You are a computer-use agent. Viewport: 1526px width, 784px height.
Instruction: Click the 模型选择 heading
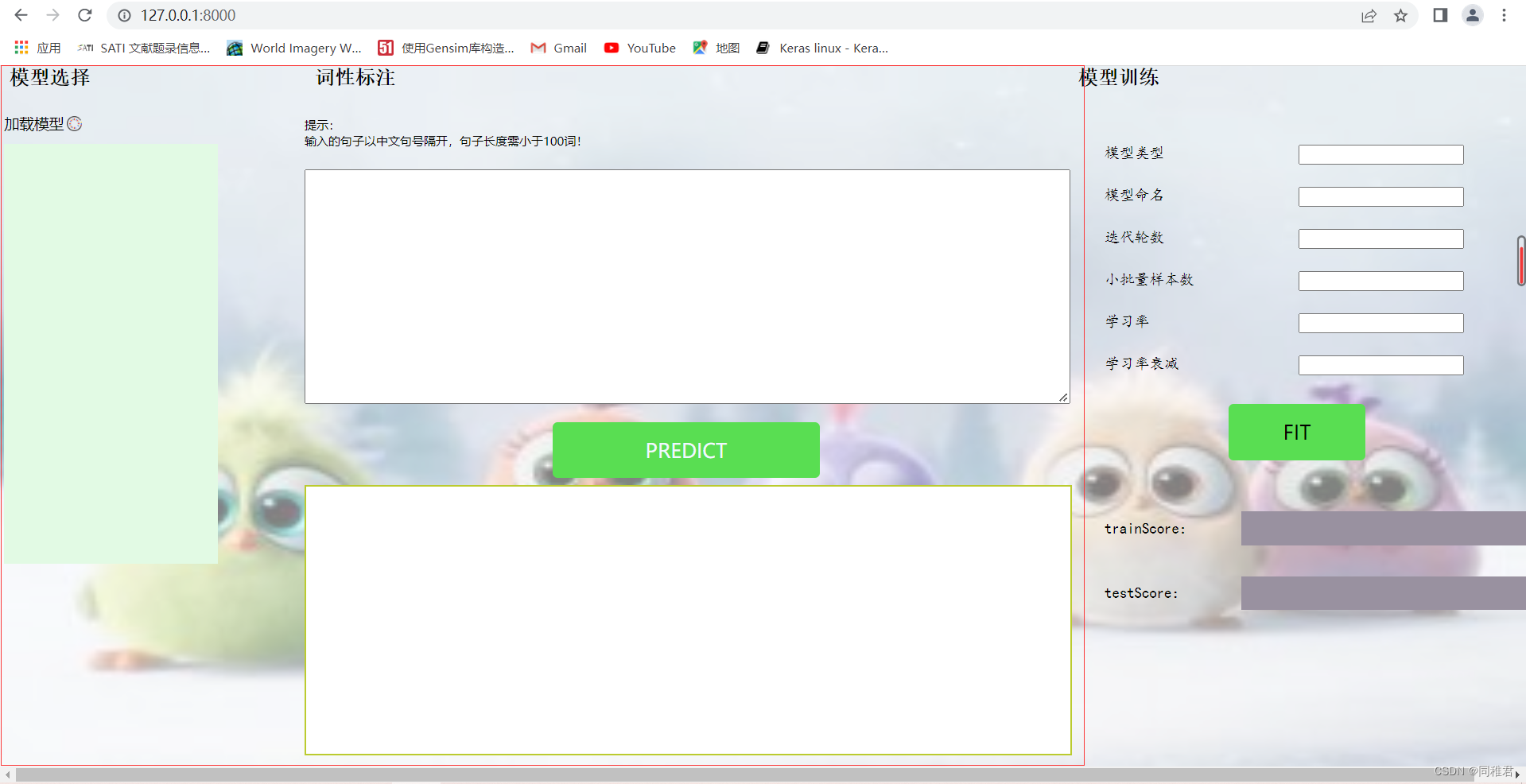[x=50, y=77]
